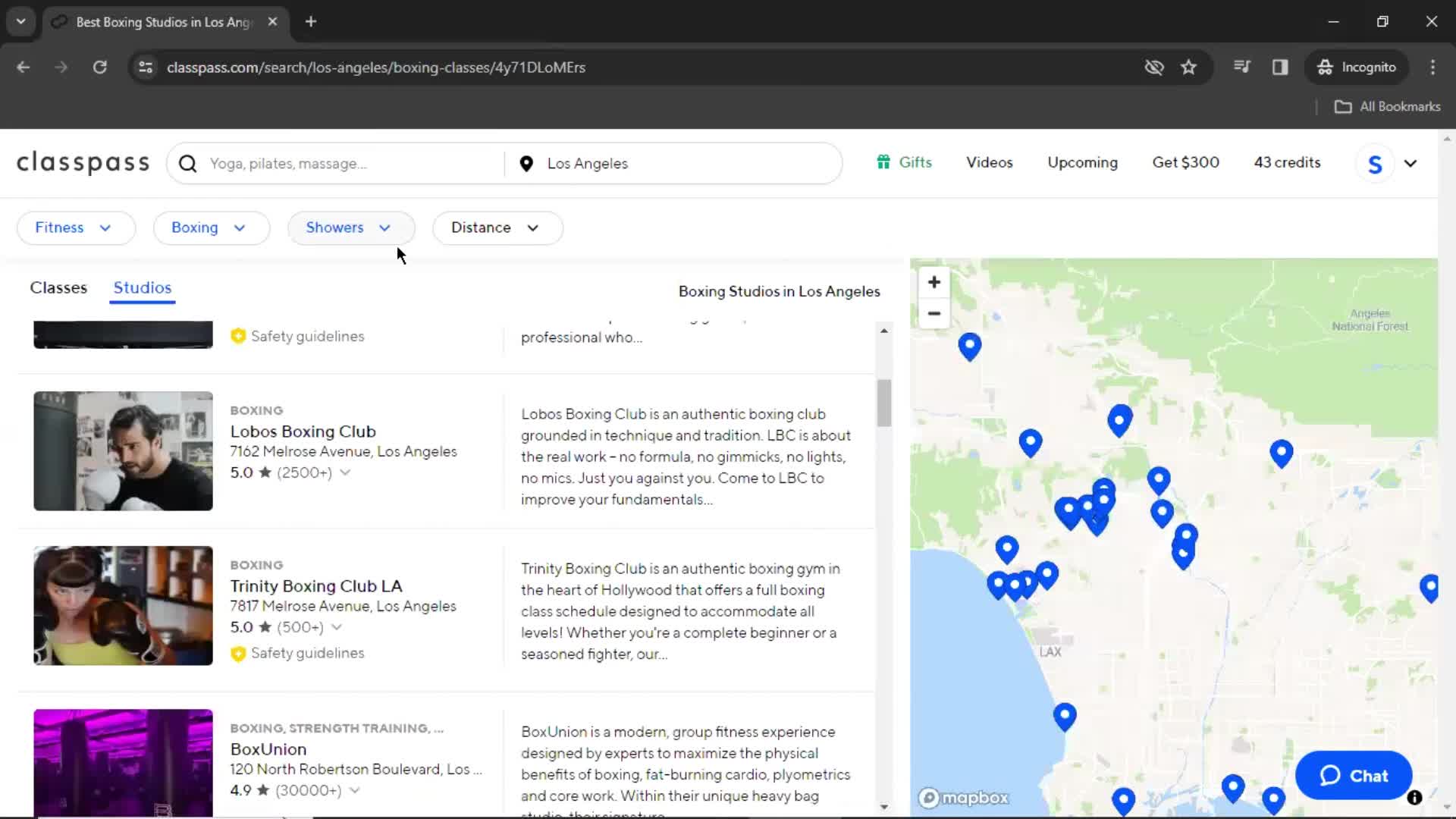Click the ClassPass home logo
This screenshot has width=1456, height=819.
[82, 162]
